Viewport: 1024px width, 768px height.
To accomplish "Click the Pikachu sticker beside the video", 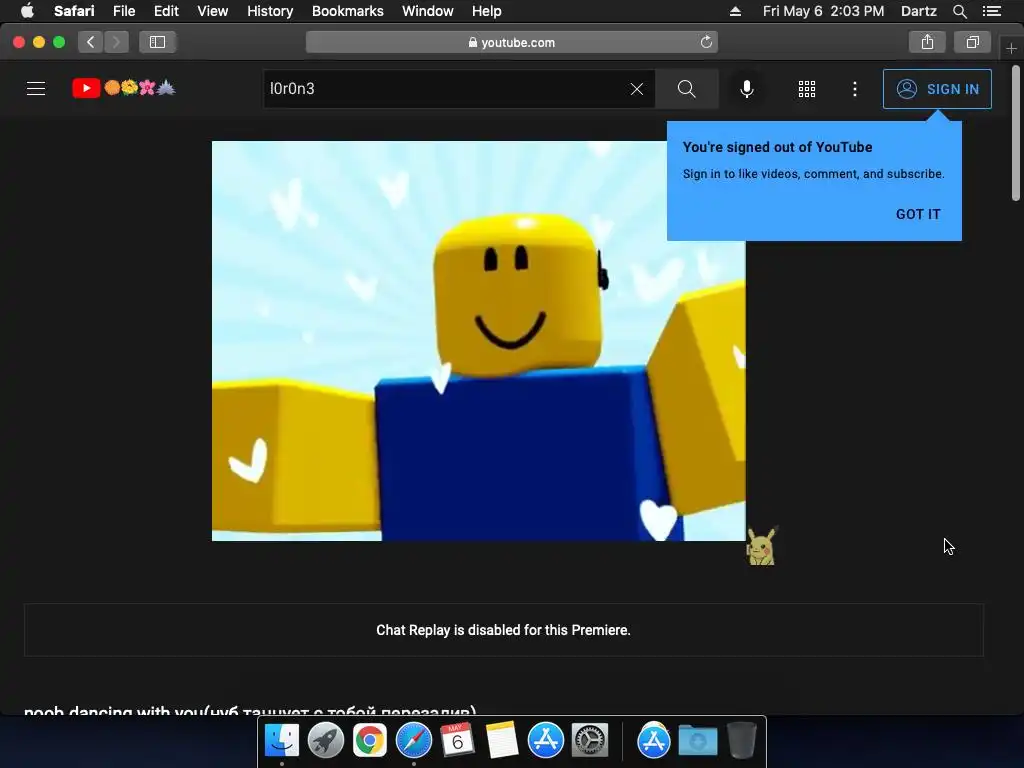I will coord(761,547).
